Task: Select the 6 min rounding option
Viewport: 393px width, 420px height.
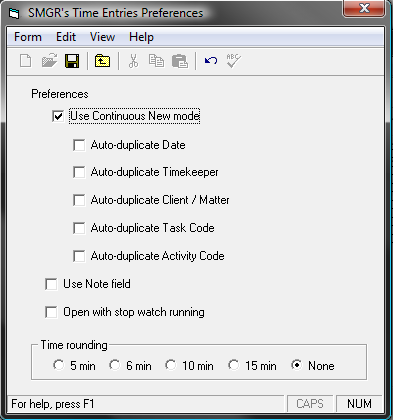Action: point(115,365)
